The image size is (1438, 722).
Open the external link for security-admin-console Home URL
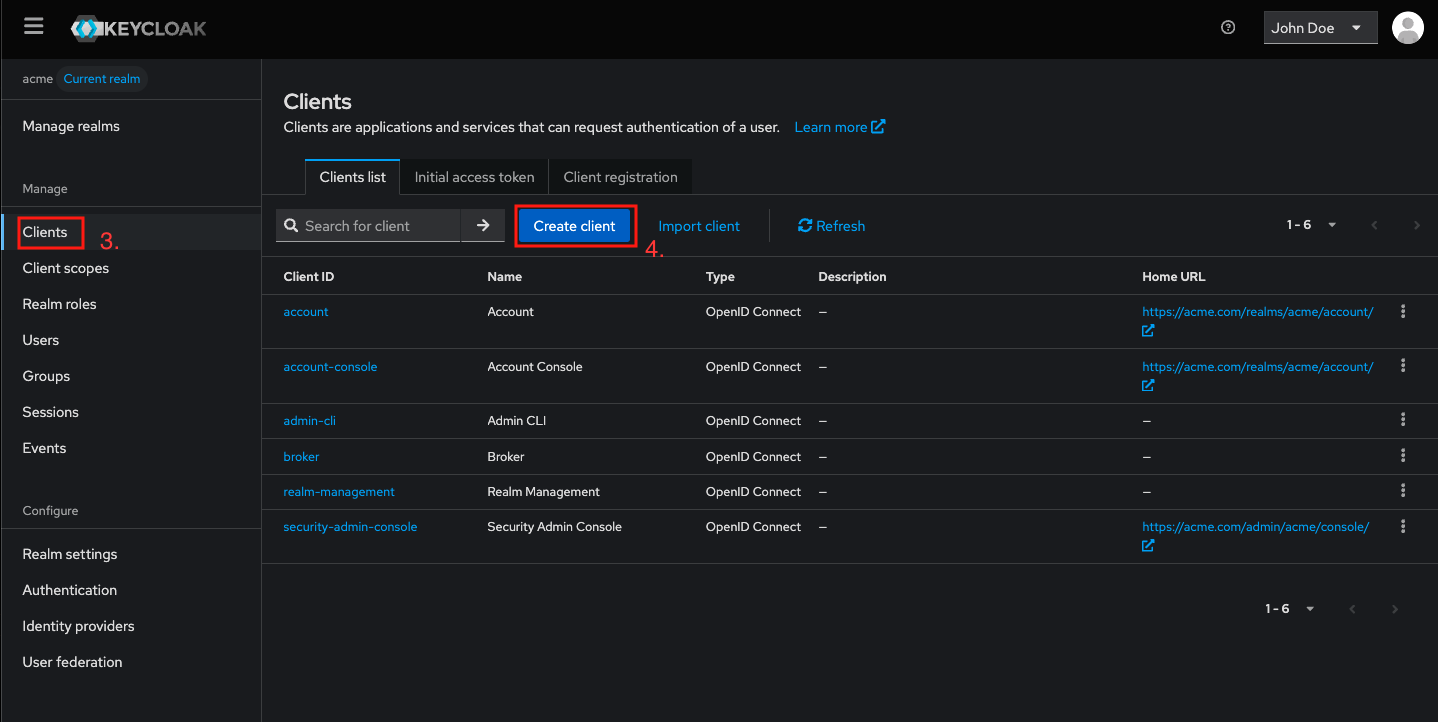click(x=1147, y=545)
